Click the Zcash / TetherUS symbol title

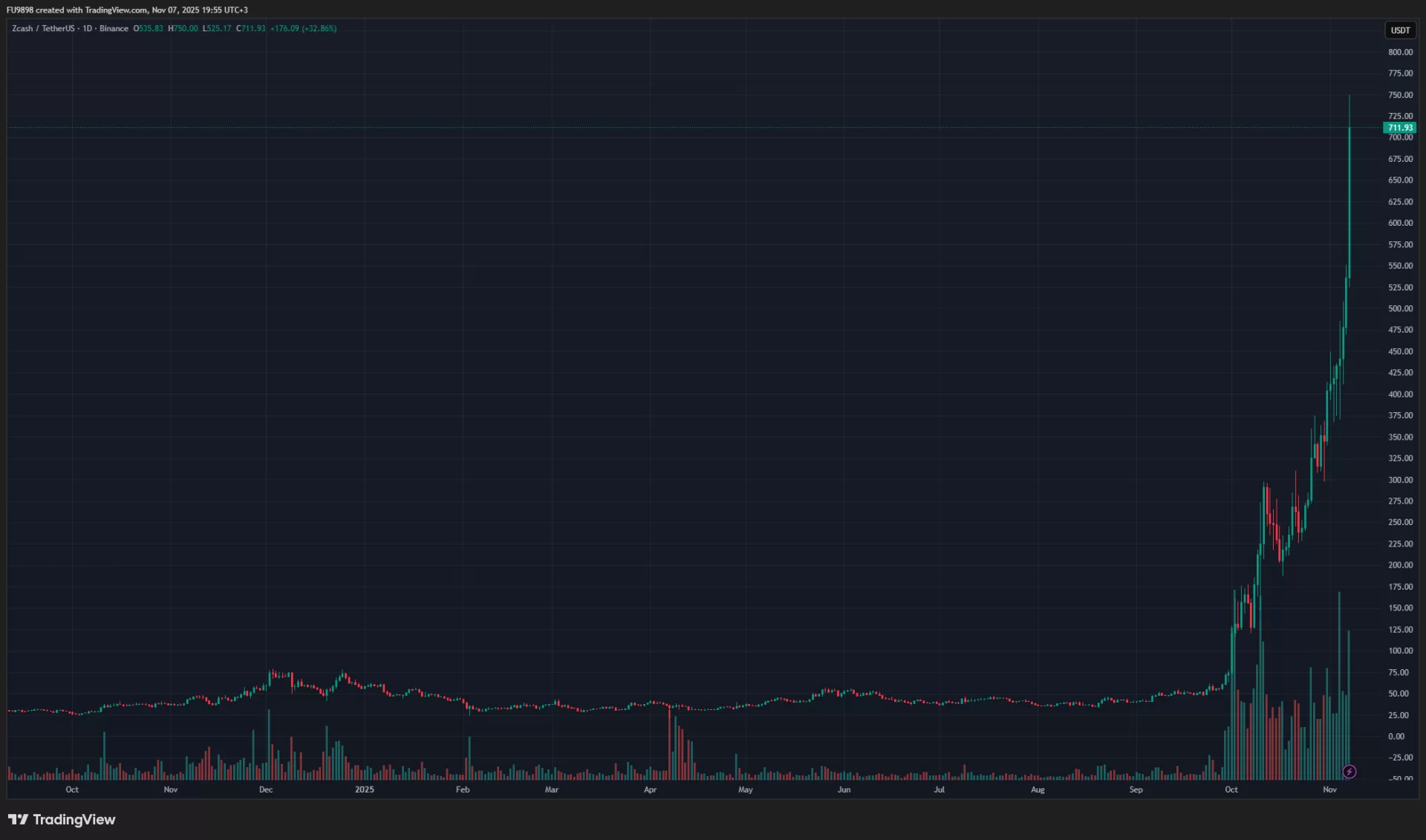click(43, 28)
